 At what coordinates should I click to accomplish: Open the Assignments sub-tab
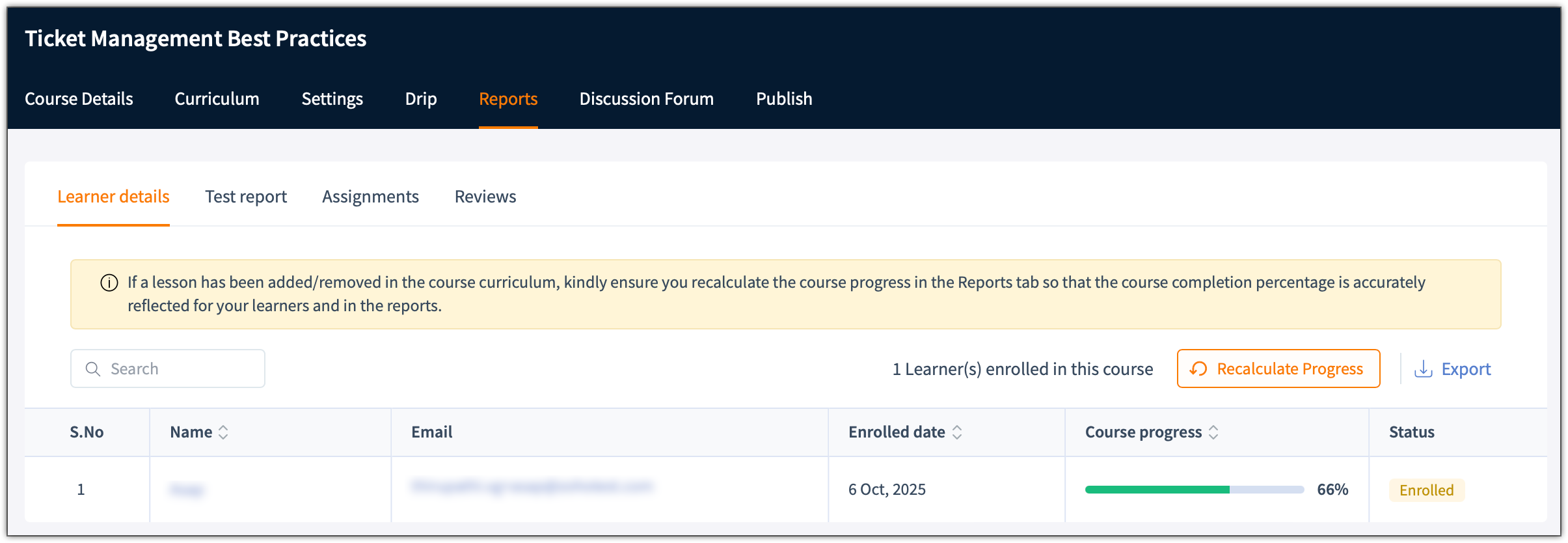coord(370,197)
